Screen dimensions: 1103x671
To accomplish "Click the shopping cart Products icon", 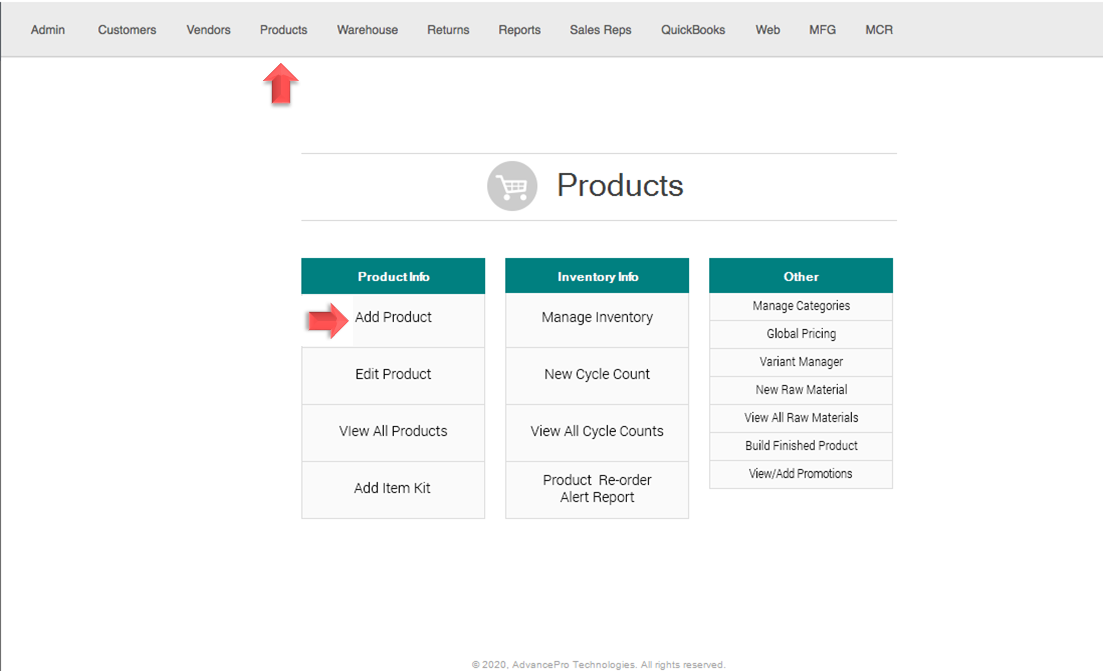I will tap(512, 186).
